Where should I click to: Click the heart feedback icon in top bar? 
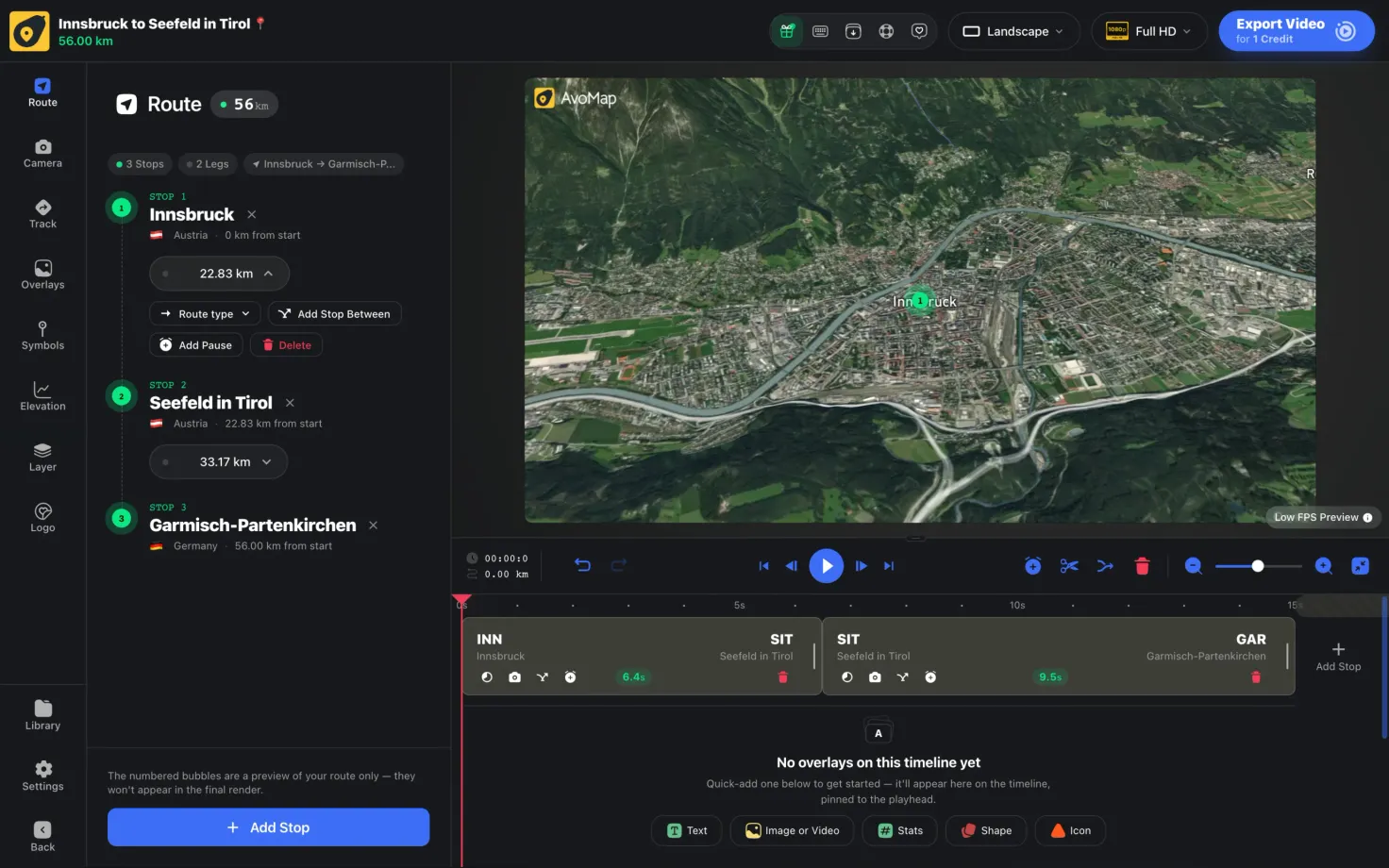click(919, 31)
